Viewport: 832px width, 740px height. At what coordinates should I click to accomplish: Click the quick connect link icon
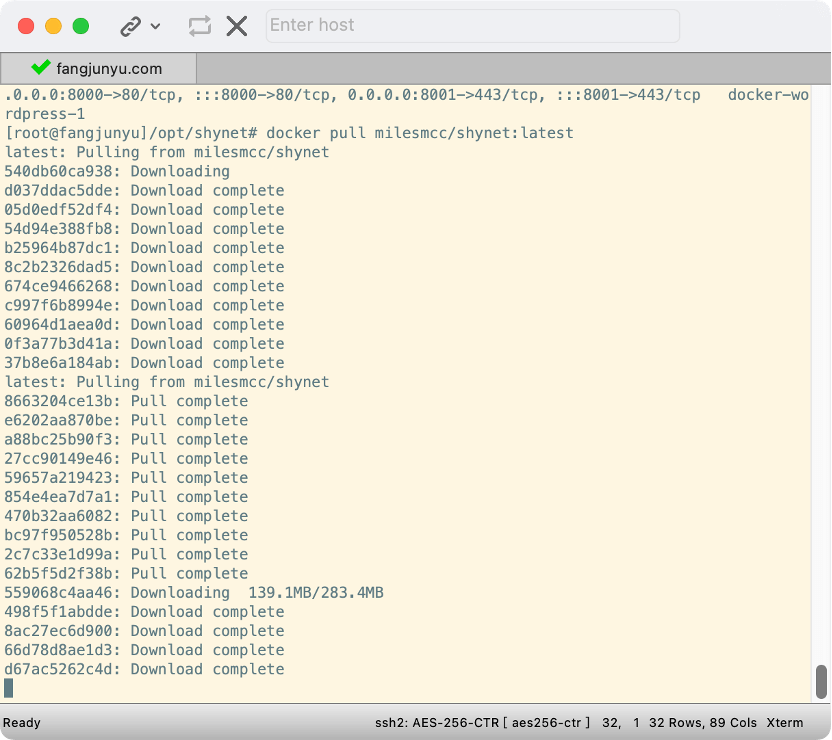[131, 26]
